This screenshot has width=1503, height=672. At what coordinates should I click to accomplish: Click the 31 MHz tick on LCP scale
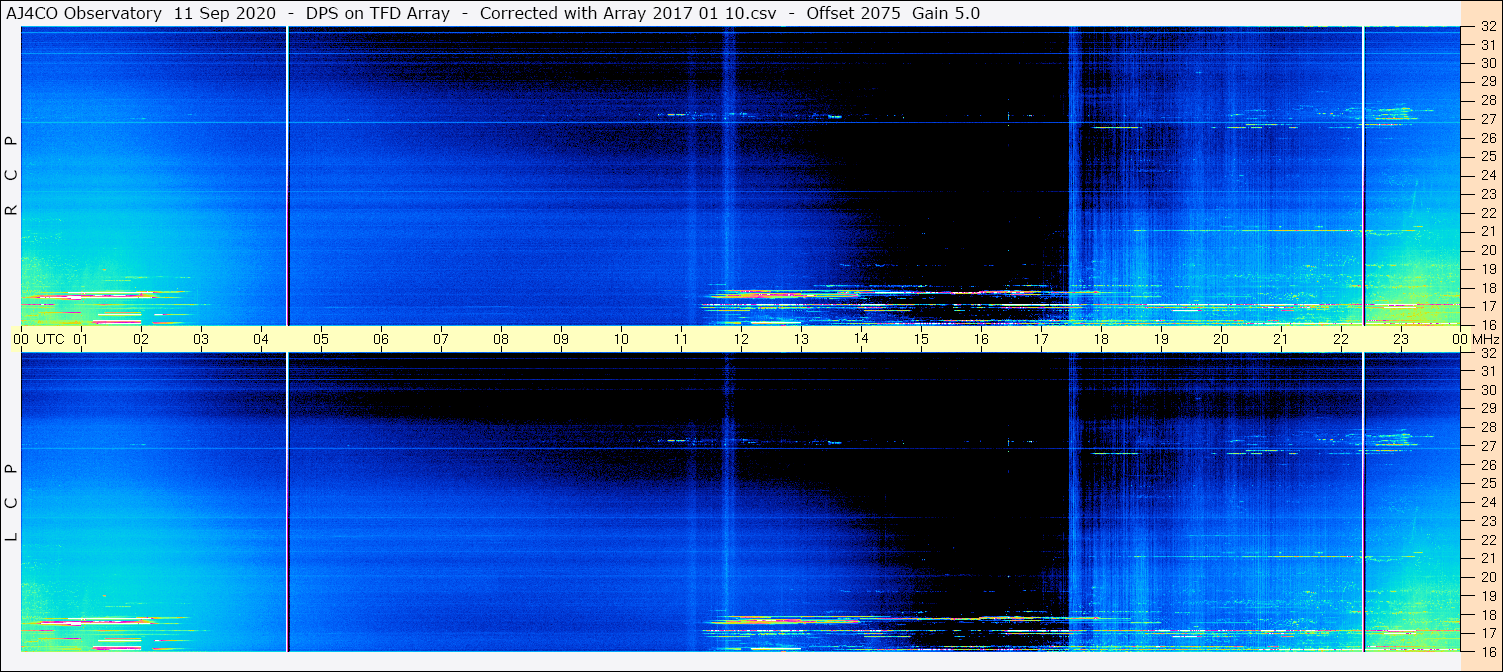tap(1488, 371)
